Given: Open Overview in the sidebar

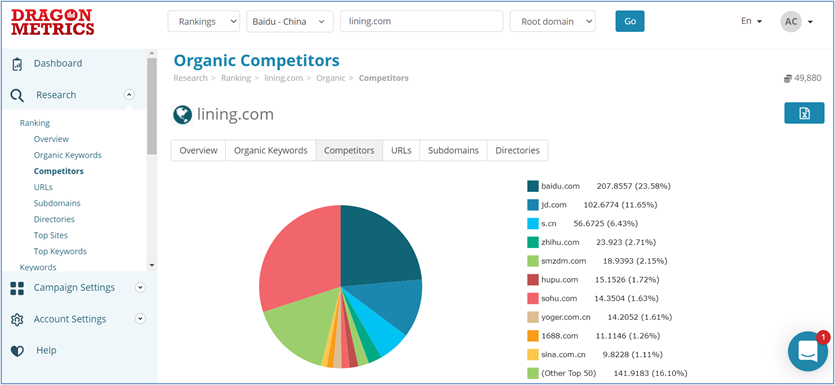Looking at the screenshot, I should (x=51, y=139).
